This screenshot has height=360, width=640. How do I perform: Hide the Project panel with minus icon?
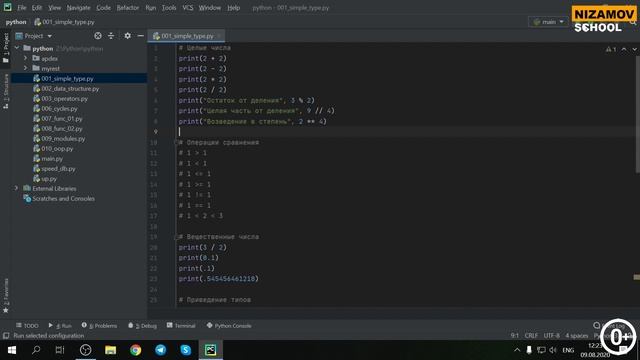point(140,36)
